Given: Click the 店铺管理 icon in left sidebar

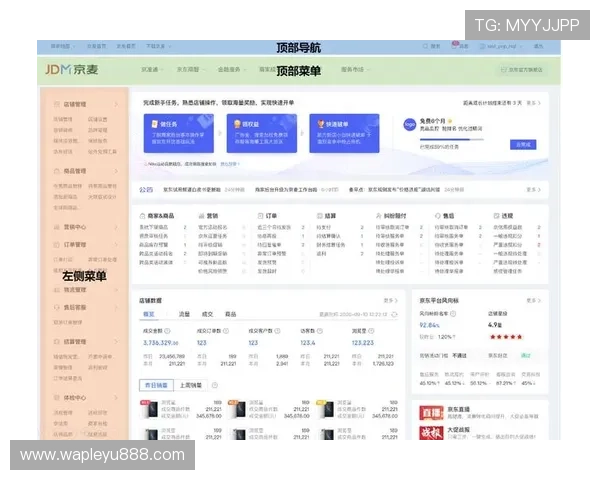Looking at the screenshot, I should 57,104.
